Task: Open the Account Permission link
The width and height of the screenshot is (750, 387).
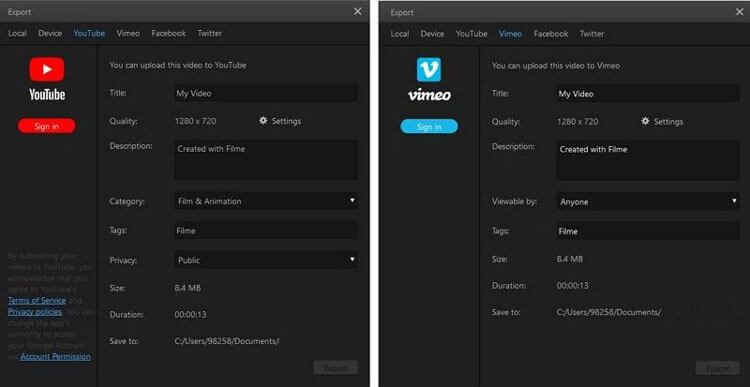Action: click(55, 356)
